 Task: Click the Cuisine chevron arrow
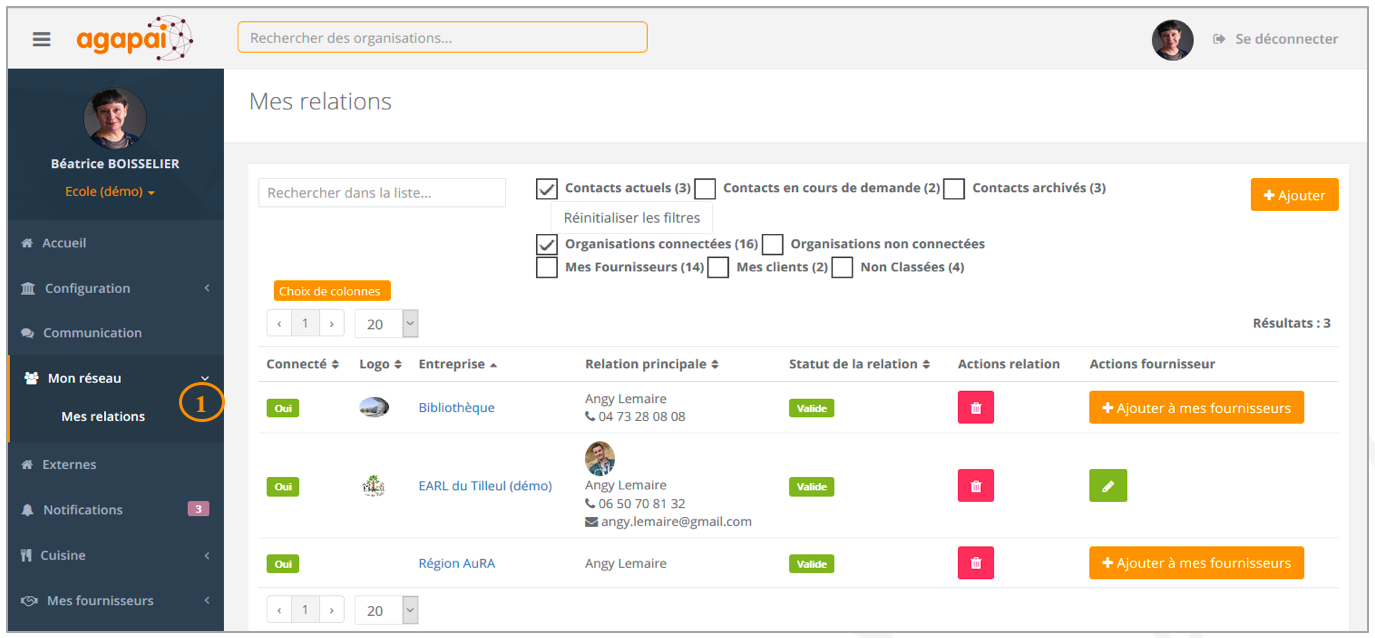pos(206,555)
